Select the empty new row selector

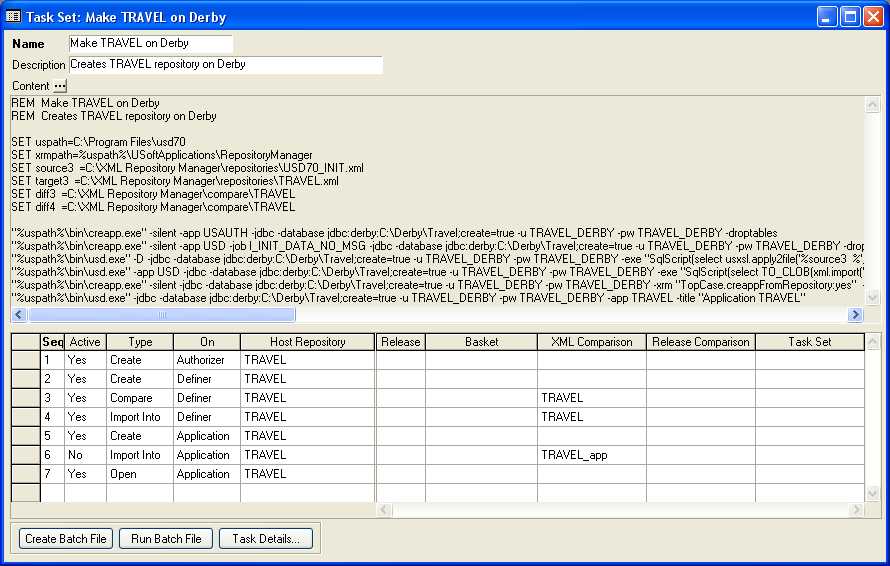tap(26, 492)
